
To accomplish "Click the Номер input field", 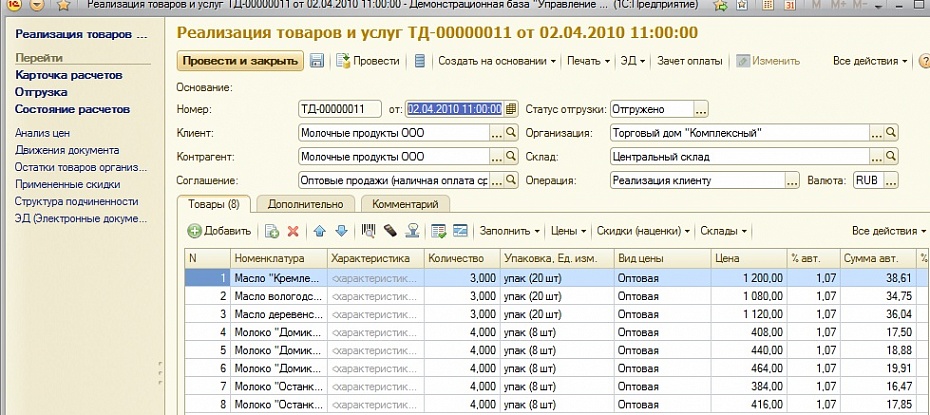I will point(340,109).
